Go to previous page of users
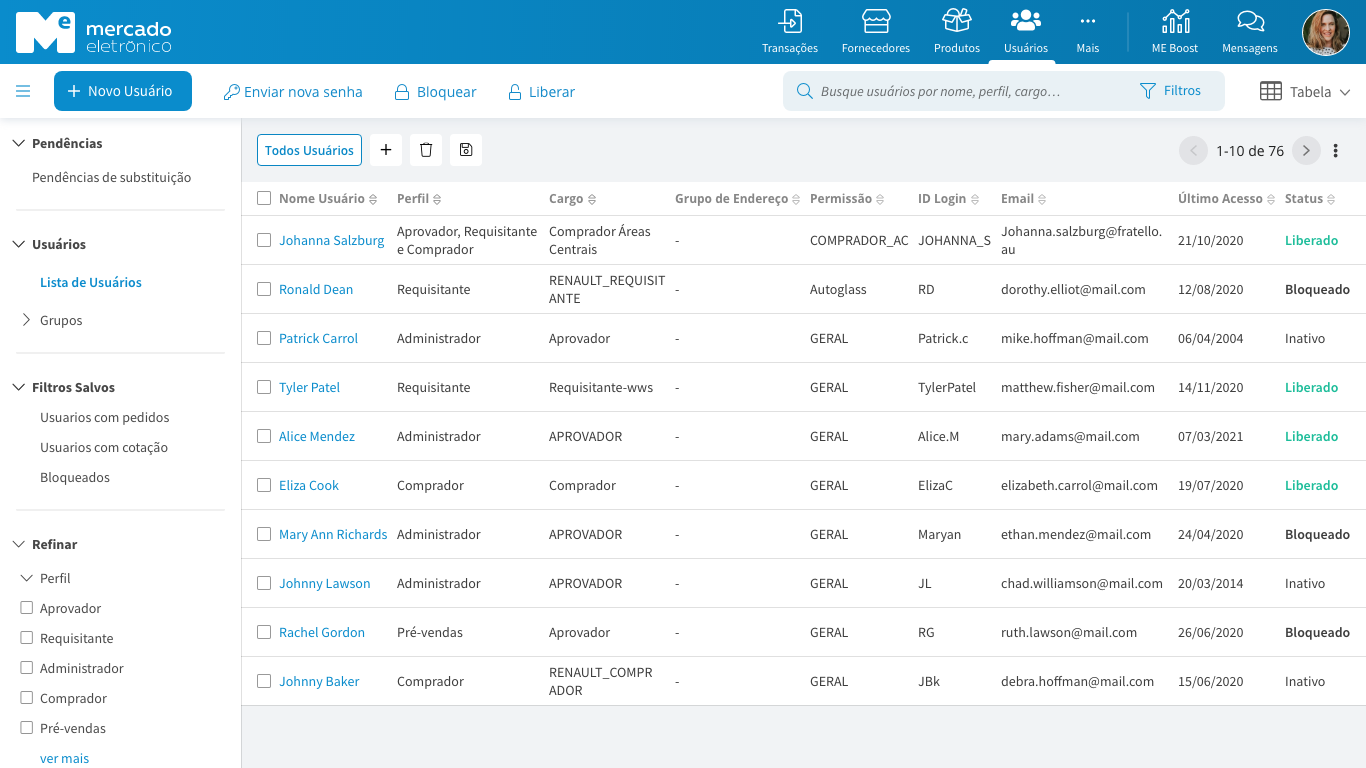This screenshot has width=1366, height=768. pyautogui.click(x=1193, y=151)
